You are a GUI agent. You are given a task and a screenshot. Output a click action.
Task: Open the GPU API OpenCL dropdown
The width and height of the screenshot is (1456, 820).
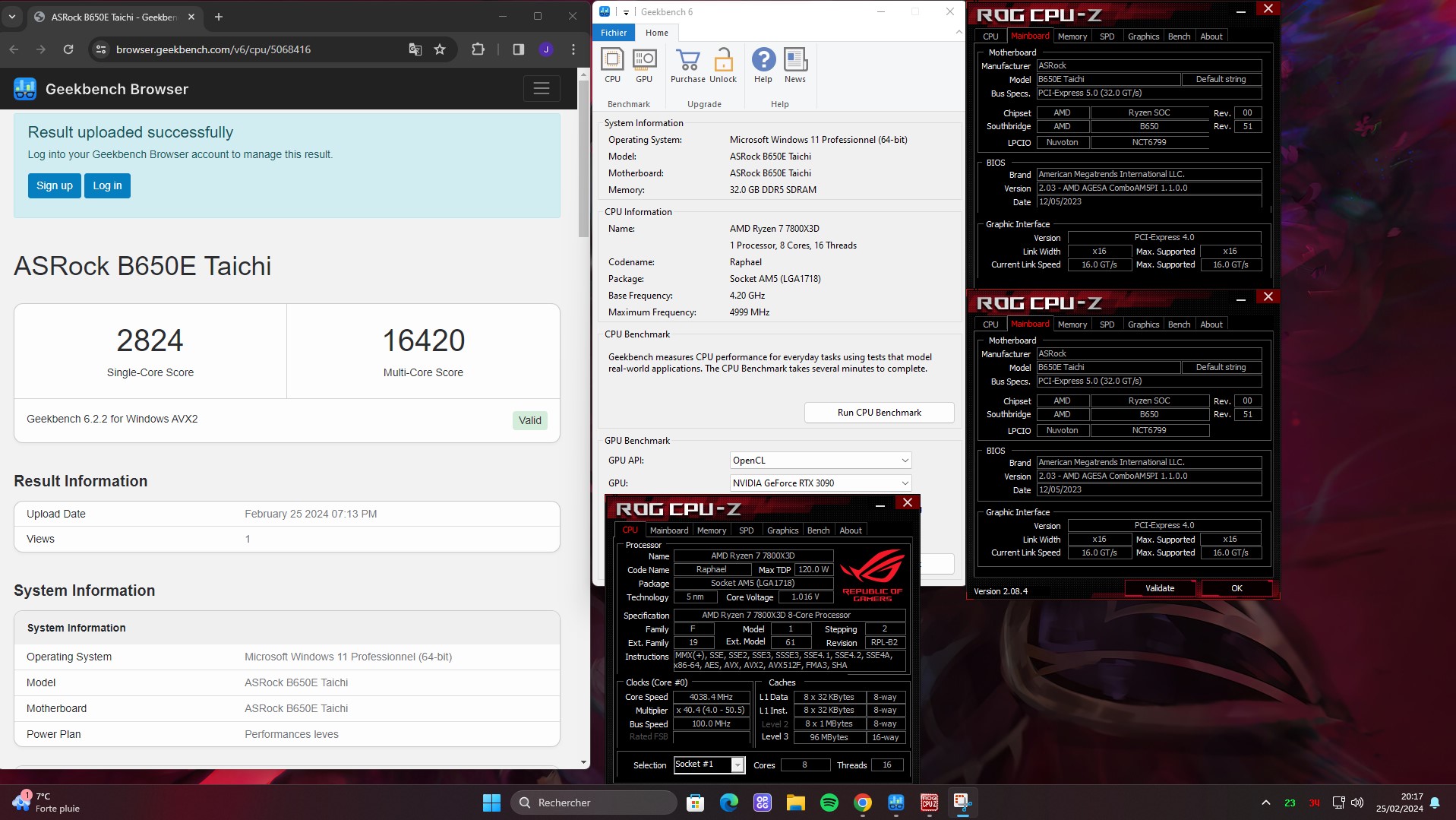(820, 461)
